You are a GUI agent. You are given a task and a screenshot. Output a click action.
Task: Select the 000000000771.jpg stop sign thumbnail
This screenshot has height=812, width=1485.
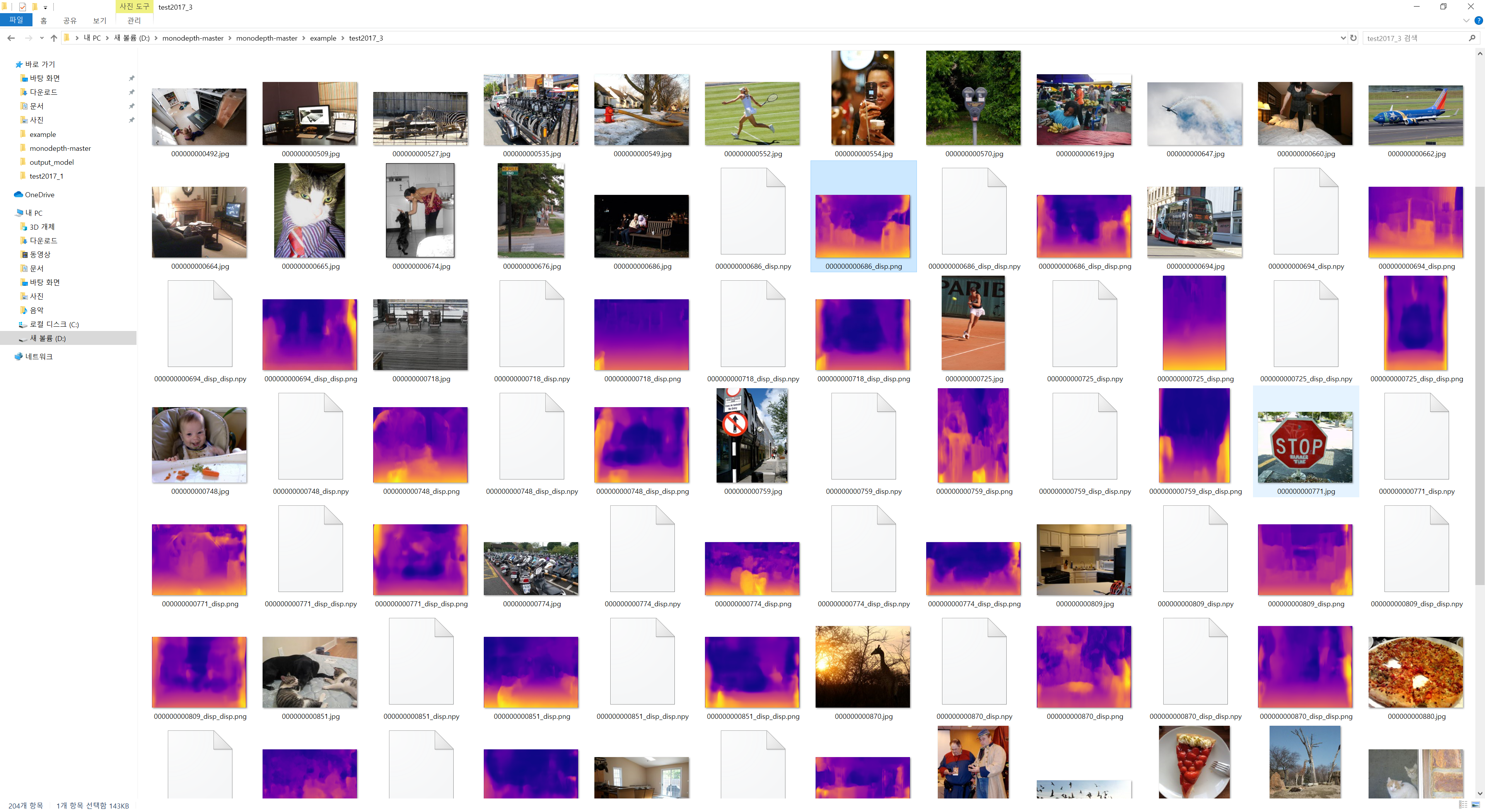click(1304, 447)
